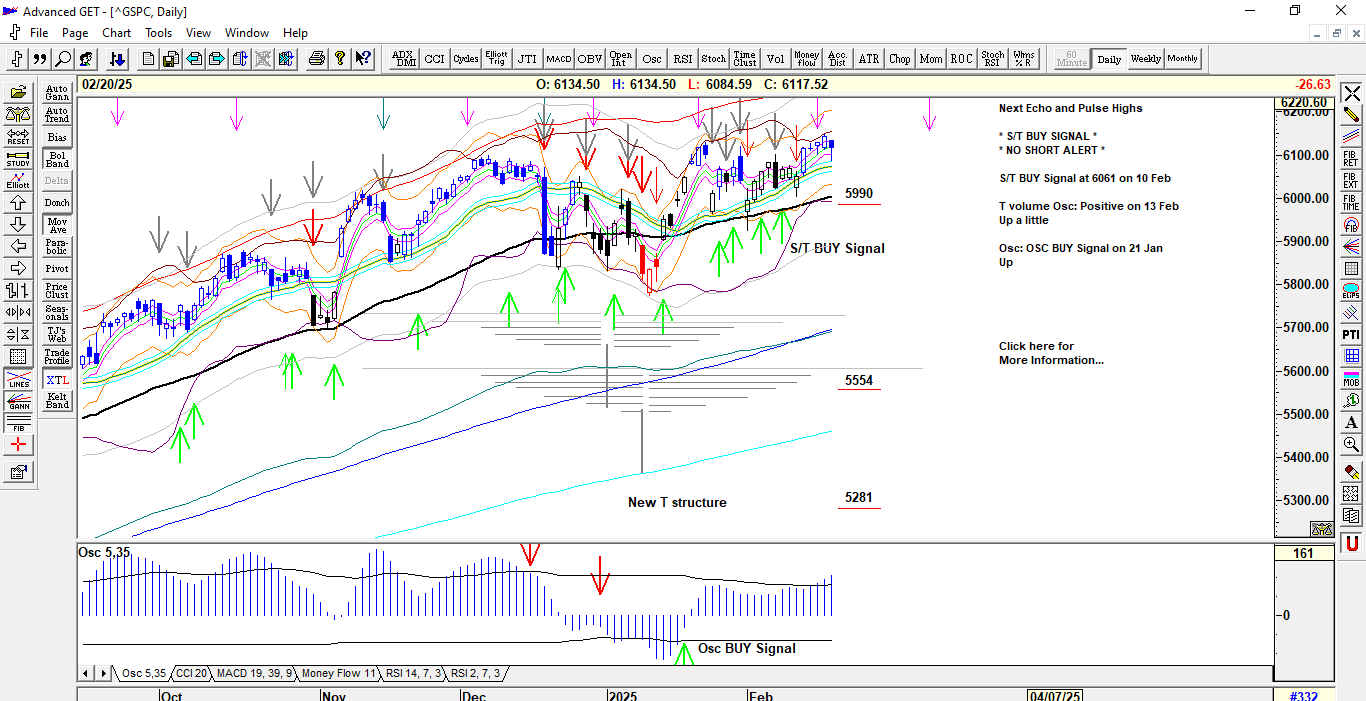Add the RSI indicator from toolbar

pyautogui.click(x=683, y=59)
